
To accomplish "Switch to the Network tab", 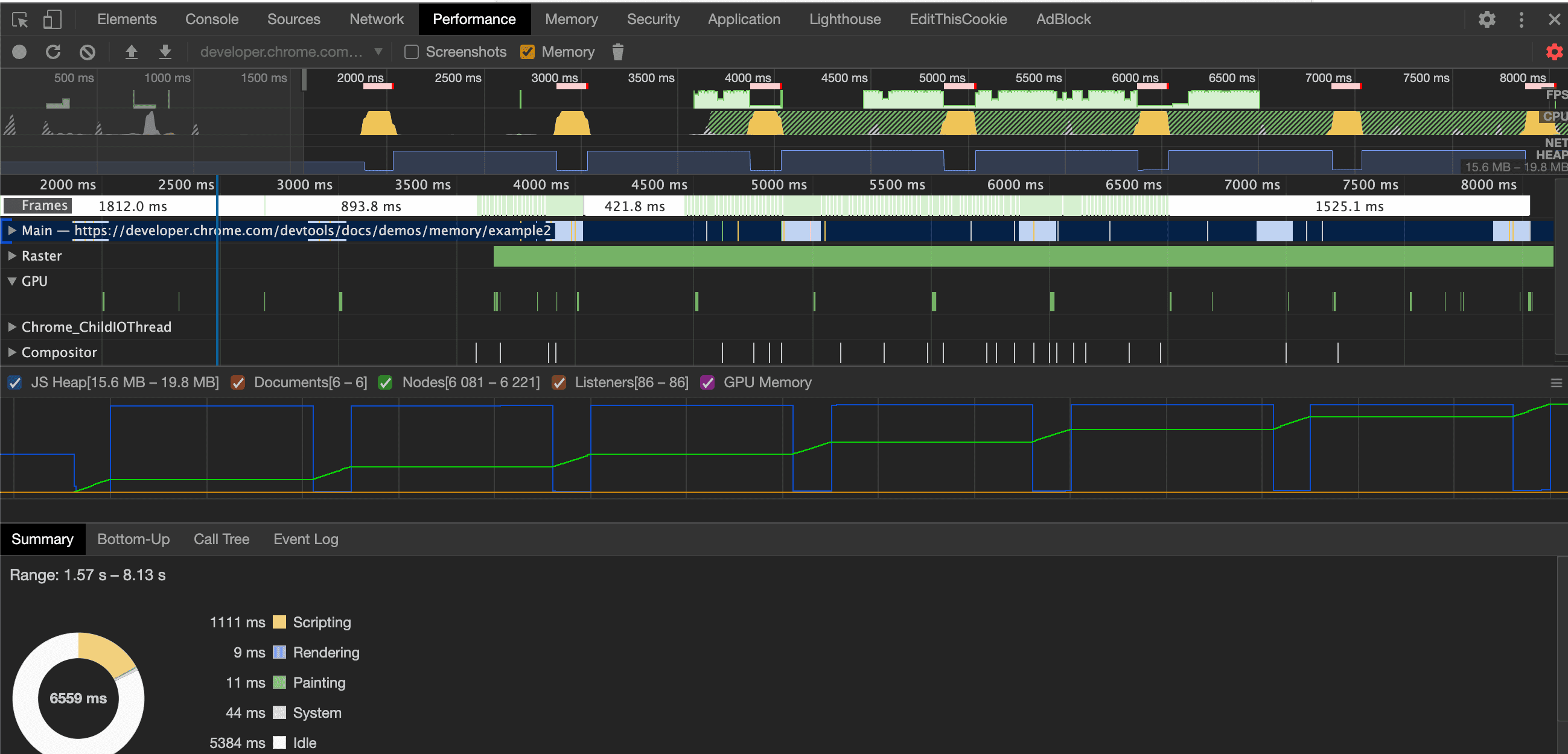I will [x=376, y=19].
